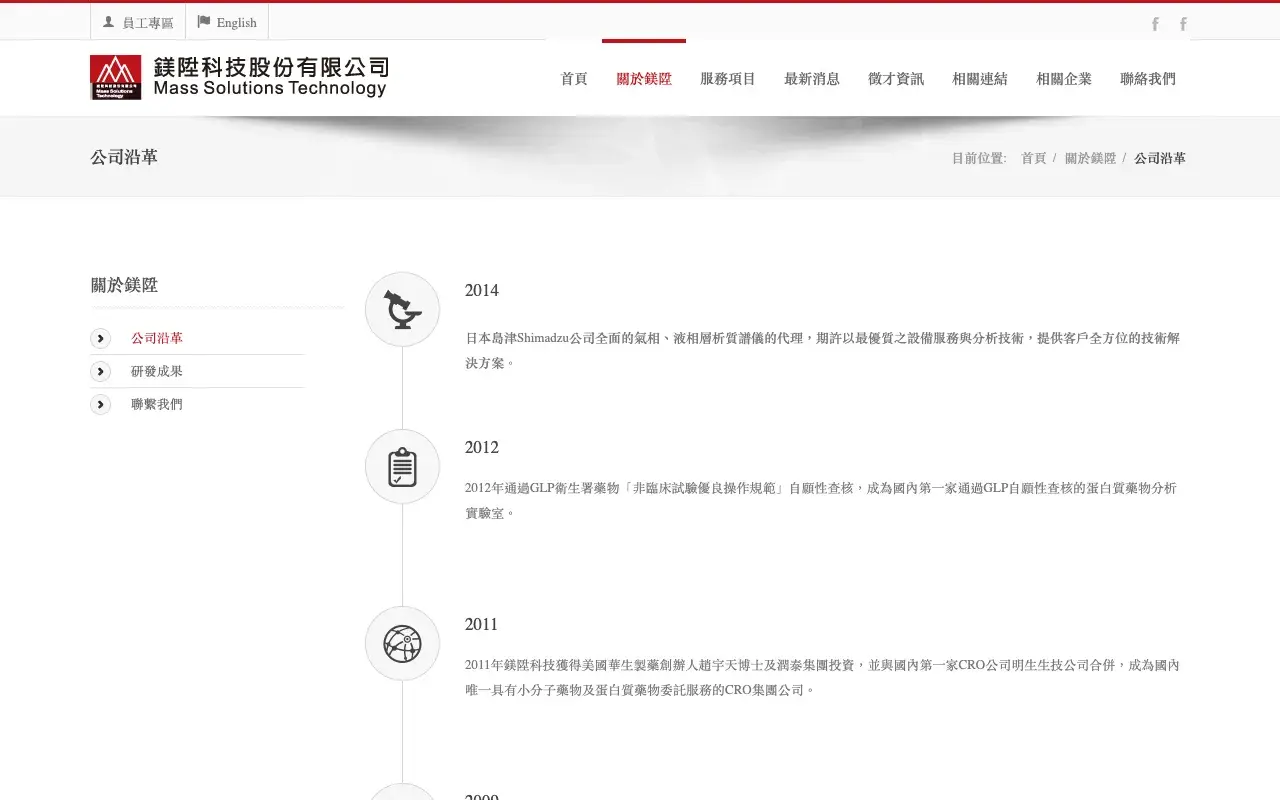
Task: Click the arrow bullet beside 研發成果
Action: click(100, 372)
